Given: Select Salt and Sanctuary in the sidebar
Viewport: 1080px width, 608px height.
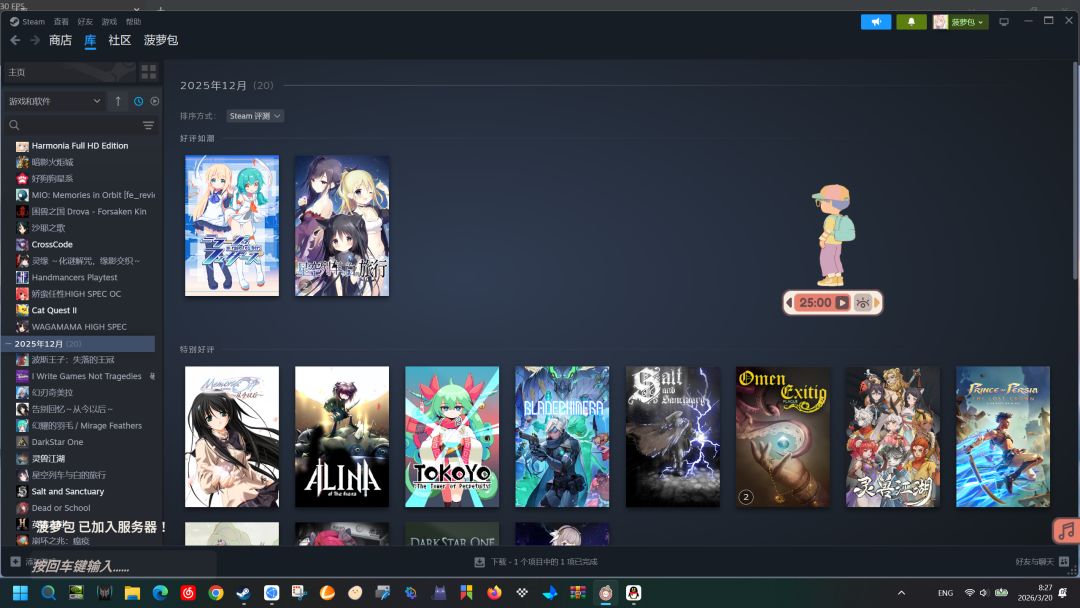Looking at the screenshot, I should point(68,492).
